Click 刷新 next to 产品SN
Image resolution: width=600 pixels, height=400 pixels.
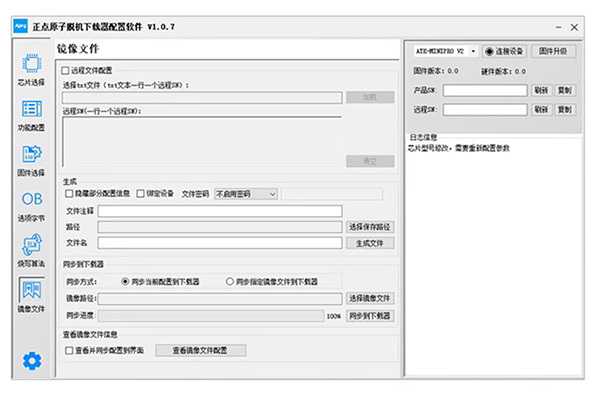(x=541, y=90)
